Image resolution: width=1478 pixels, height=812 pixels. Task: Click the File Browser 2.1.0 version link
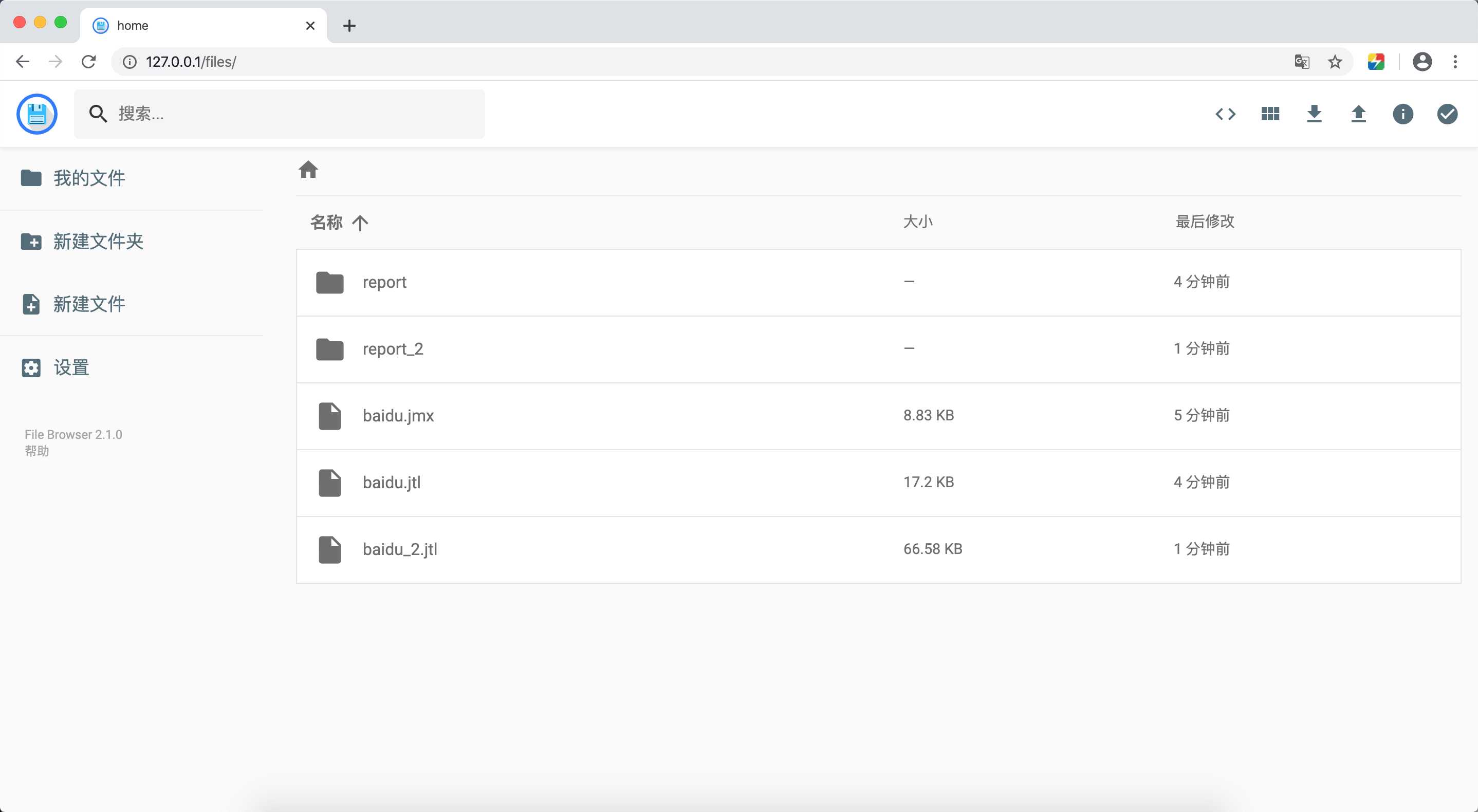73,434
